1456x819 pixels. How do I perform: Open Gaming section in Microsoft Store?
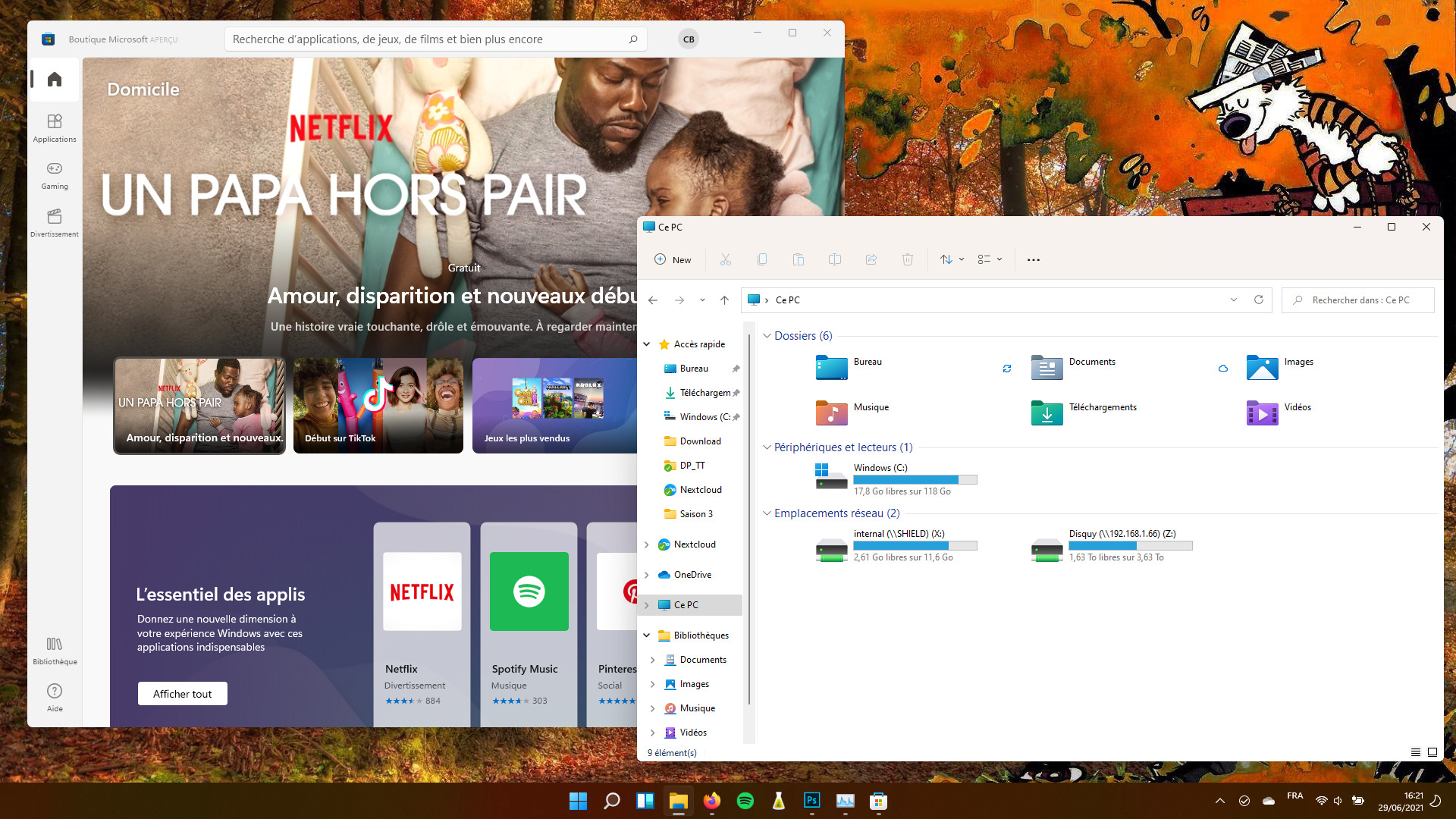(x=55, y=175)
